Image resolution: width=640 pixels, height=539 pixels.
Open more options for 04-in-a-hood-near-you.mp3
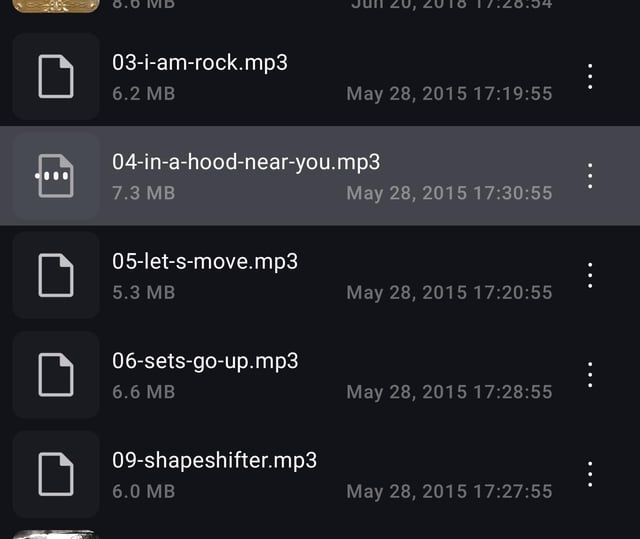coord(590,176)
